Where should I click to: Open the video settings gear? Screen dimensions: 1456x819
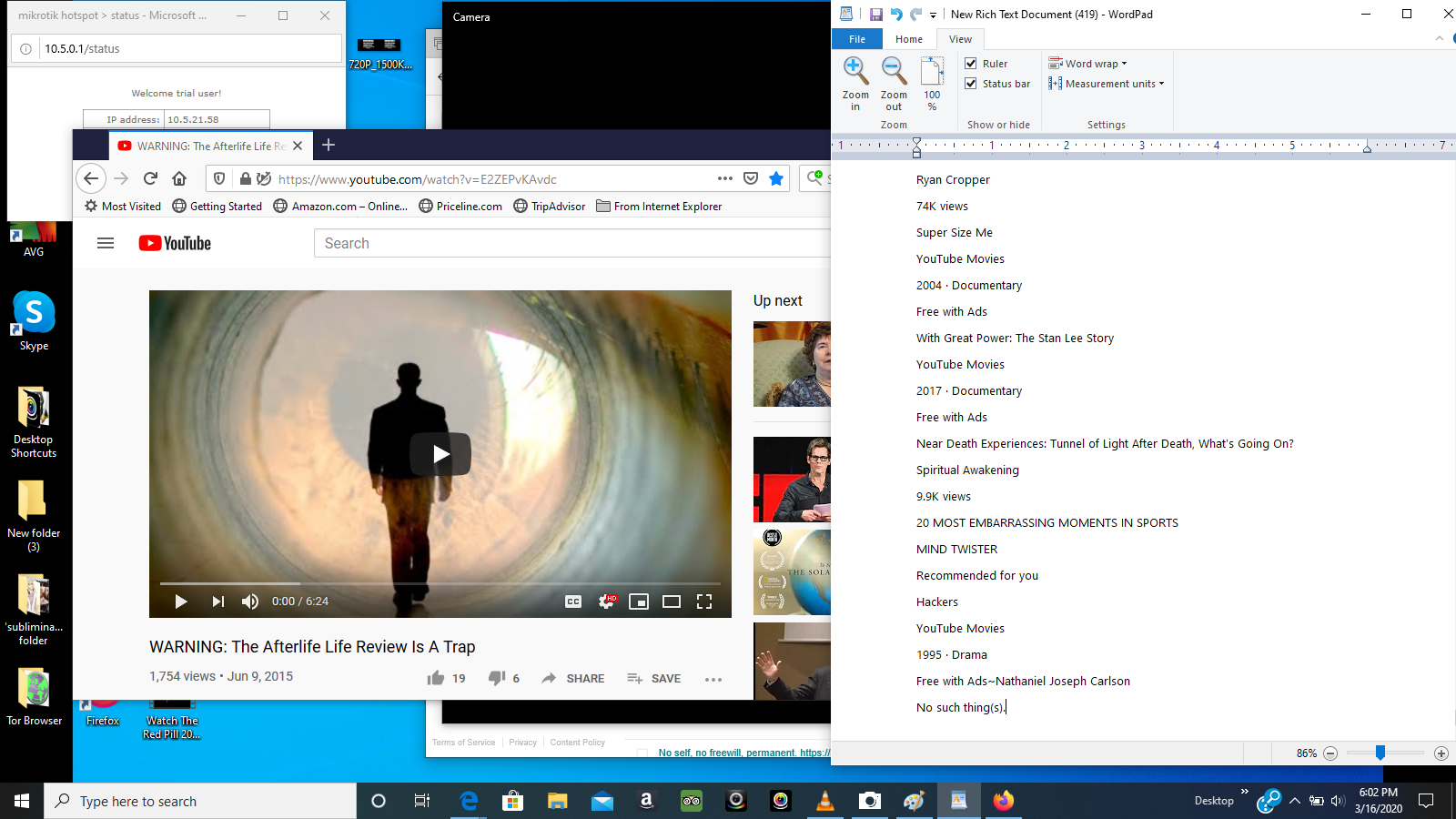(x=607, y=602)
